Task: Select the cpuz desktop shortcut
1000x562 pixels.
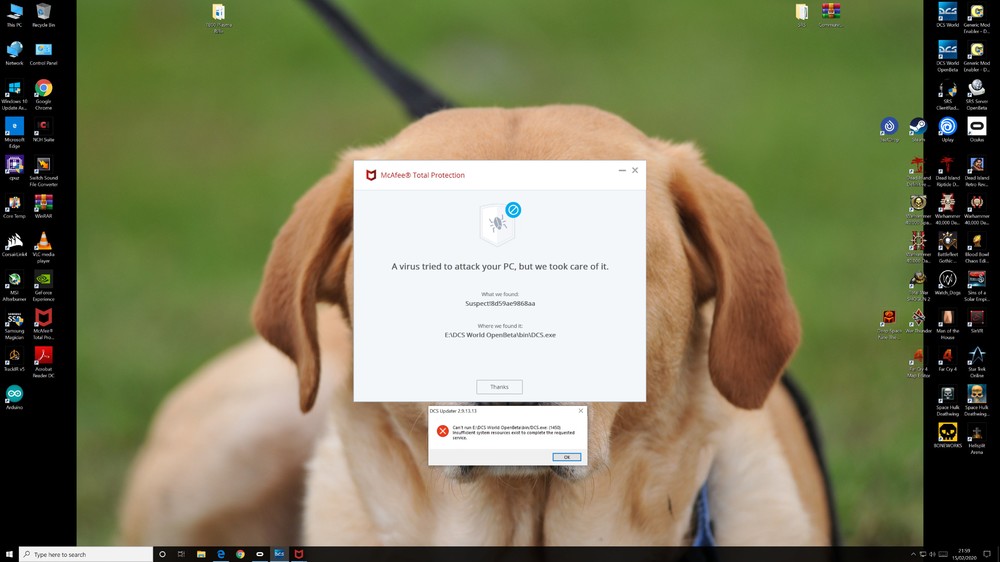Action: [x=14, y=168]
